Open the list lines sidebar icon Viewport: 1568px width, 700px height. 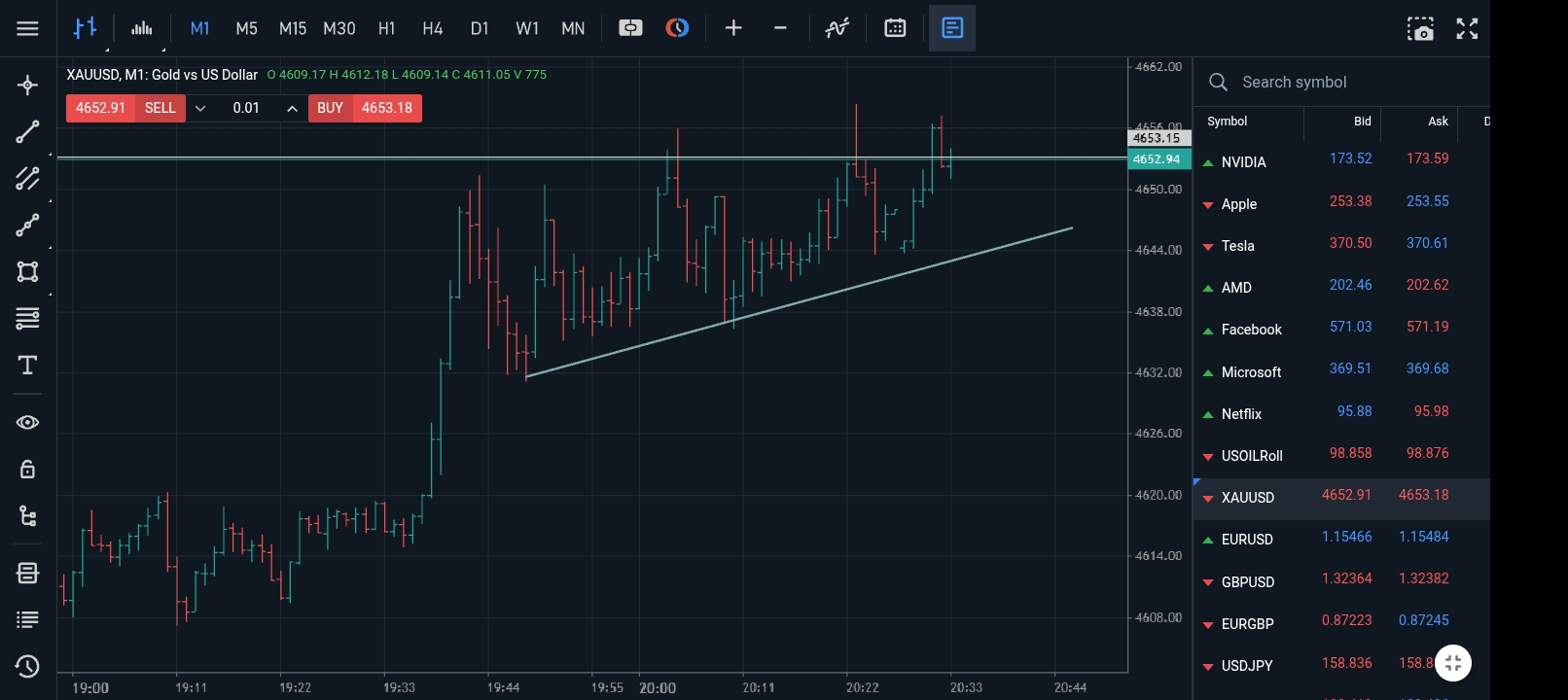[x=27, y=619]
